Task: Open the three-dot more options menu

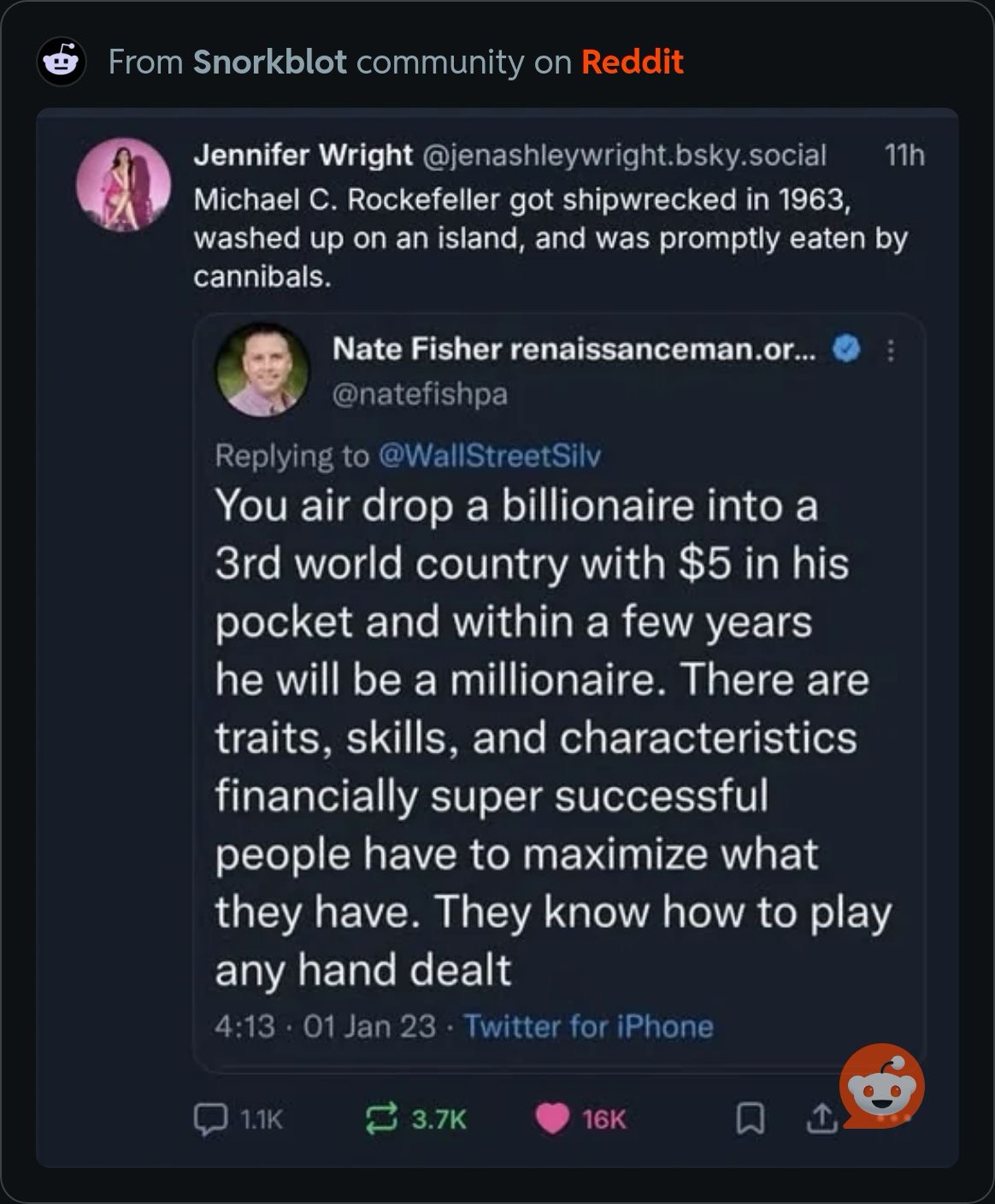Action: (890, 351)
